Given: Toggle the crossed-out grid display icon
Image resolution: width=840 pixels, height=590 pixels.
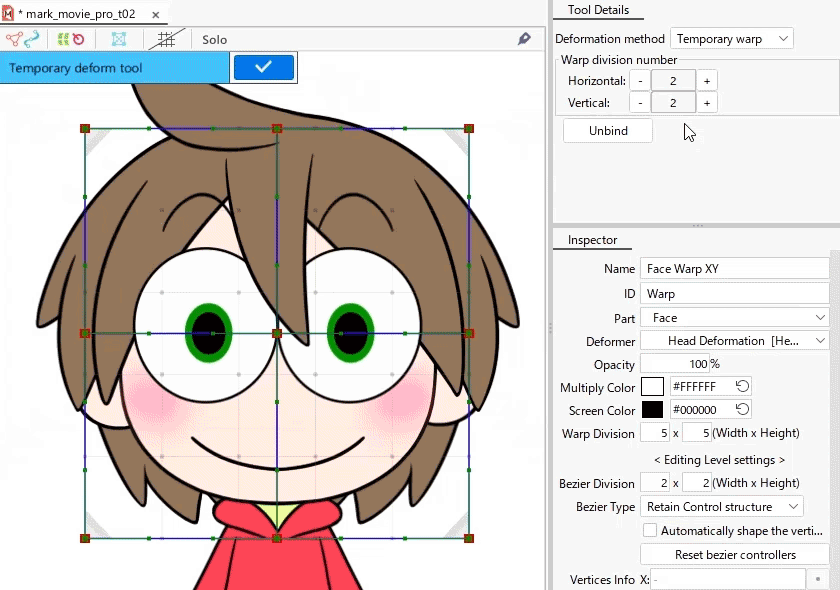Looking at the screenshot, I should 167,39.
